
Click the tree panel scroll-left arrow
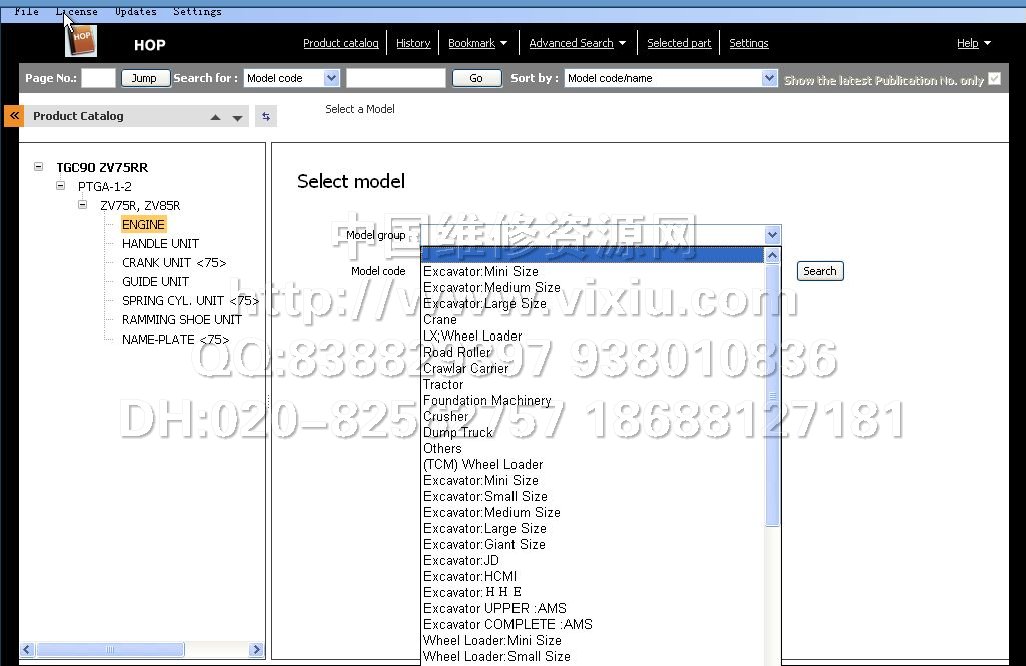26,650
